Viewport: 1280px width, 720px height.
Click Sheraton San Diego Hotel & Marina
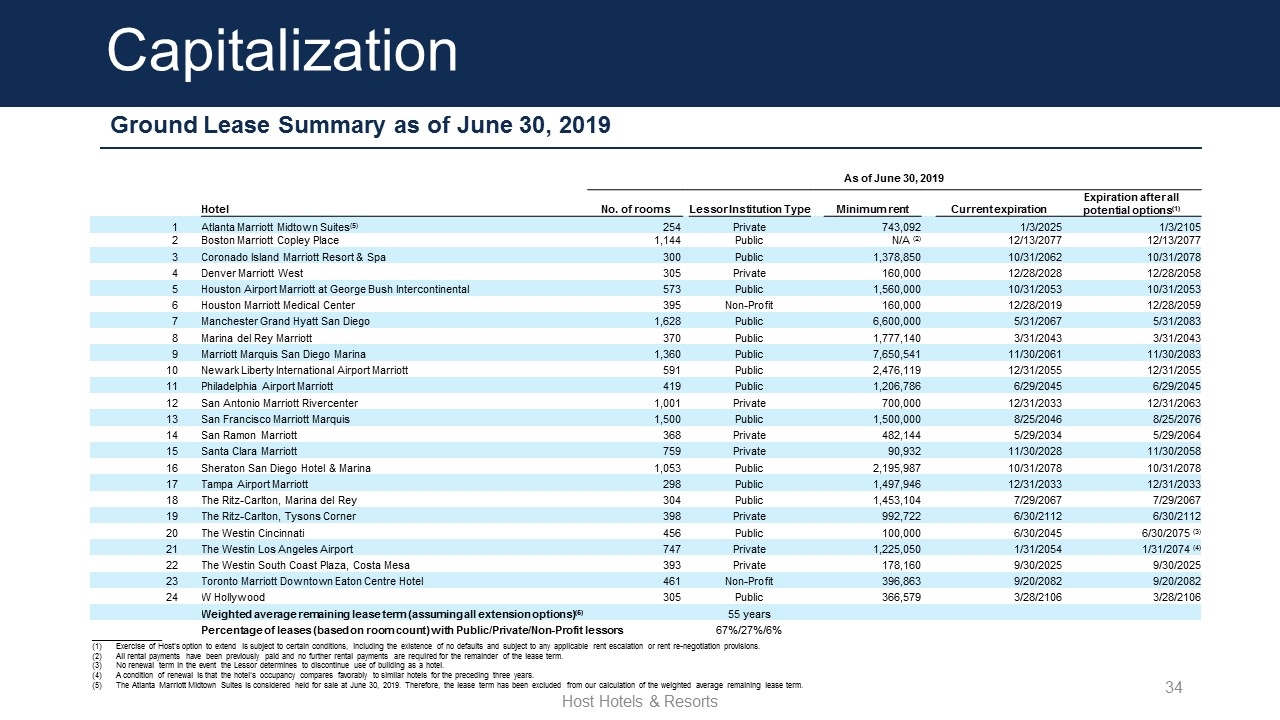click(x=286, y=468)
